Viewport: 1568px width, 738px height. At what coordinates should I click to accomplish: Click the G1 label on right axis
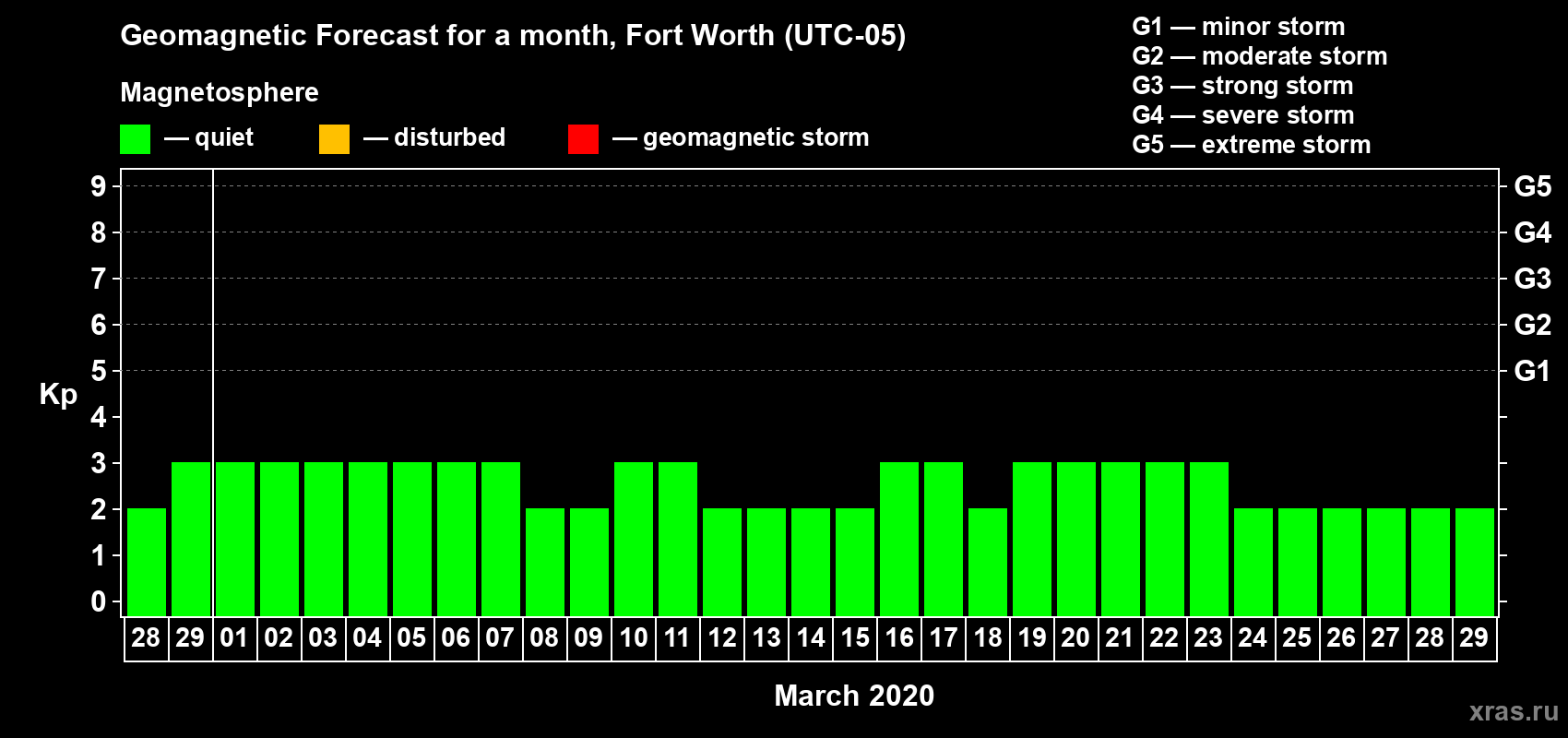1533,371
